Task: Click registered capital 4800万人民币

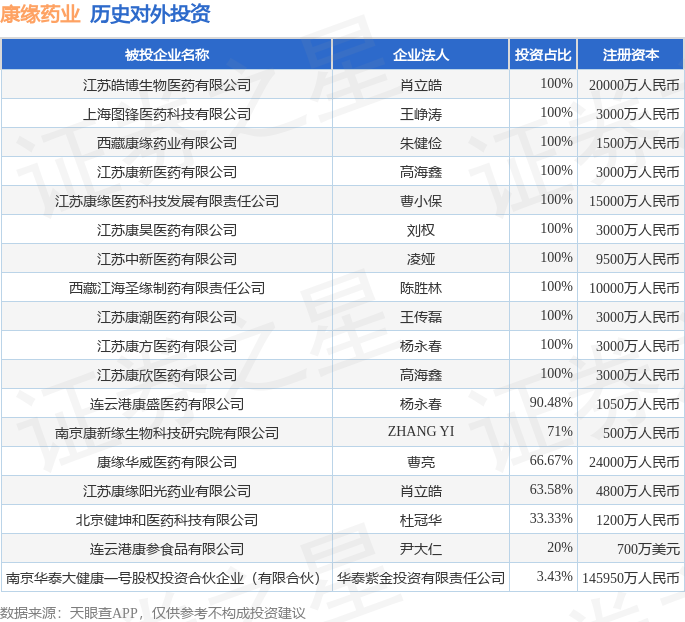Action: point(637,491)
